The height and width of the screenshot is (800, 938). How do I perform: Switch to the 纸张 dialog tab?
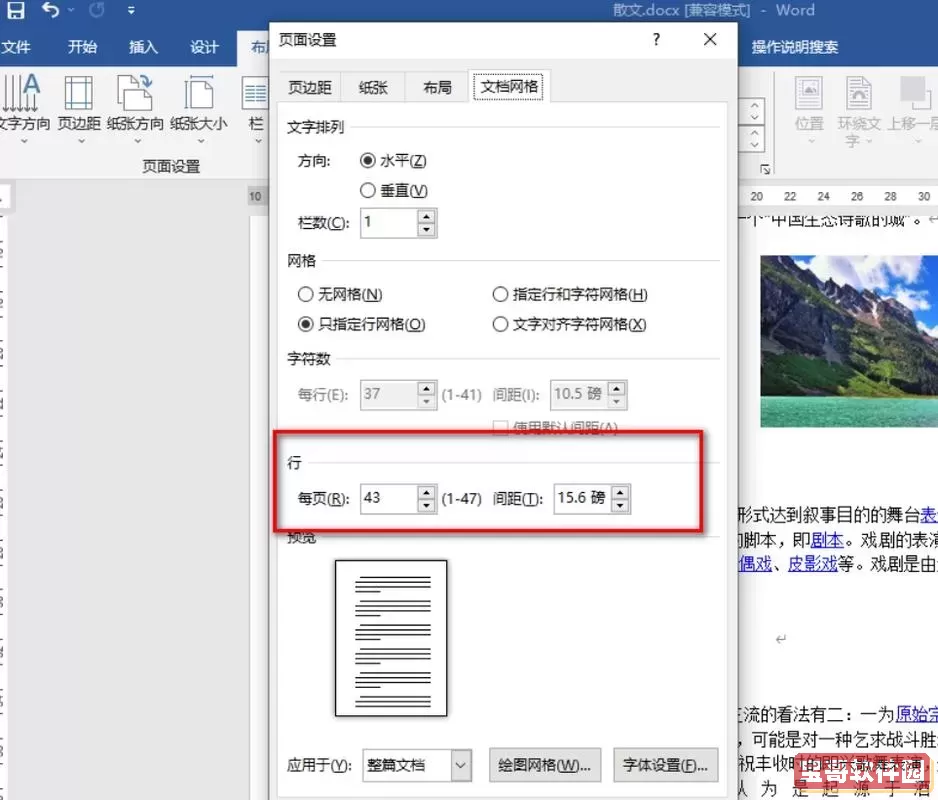click(373, 87)
